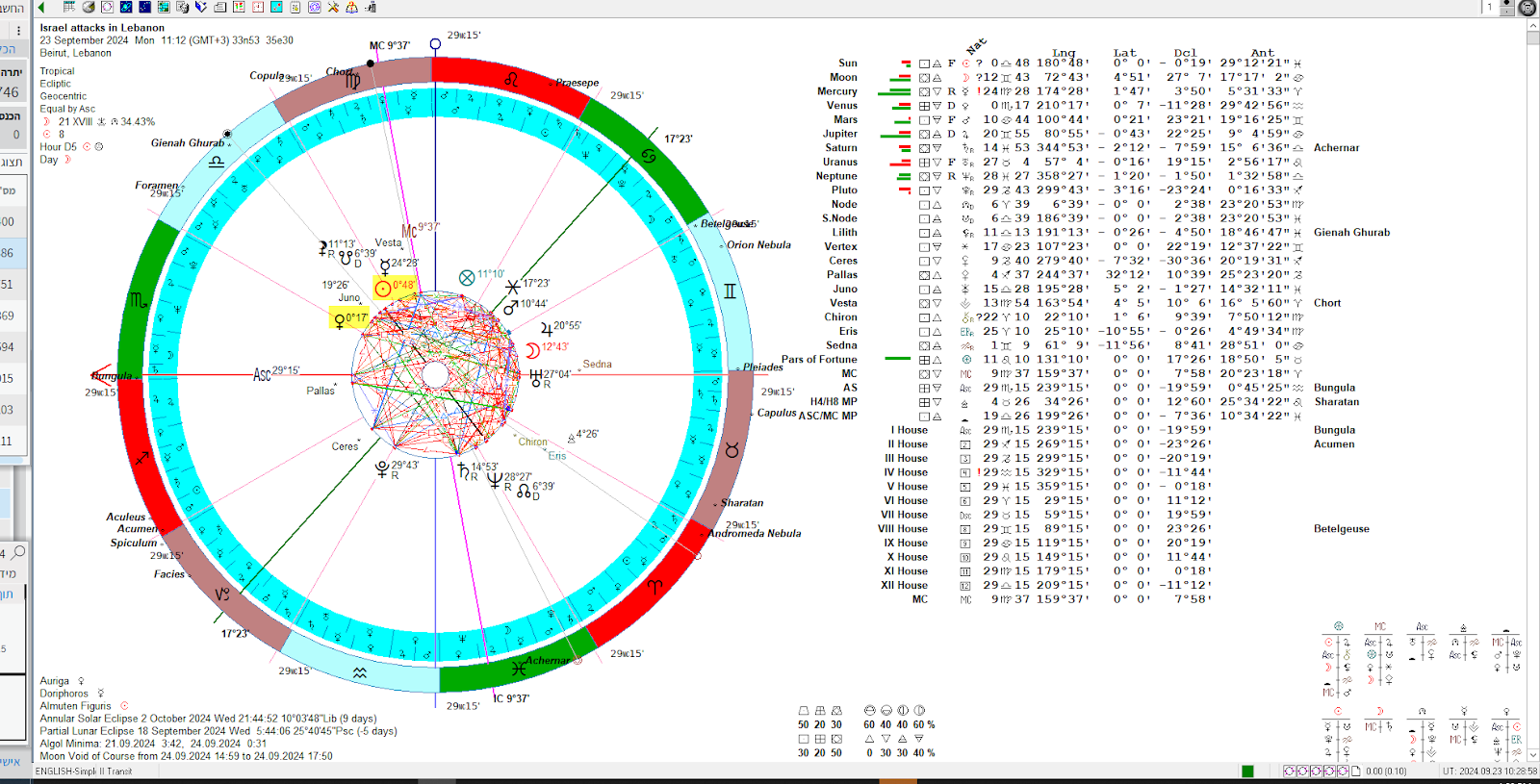Click the stacked pages toolbar icon
Screen dimensions: 1540x784
[220, 7]
